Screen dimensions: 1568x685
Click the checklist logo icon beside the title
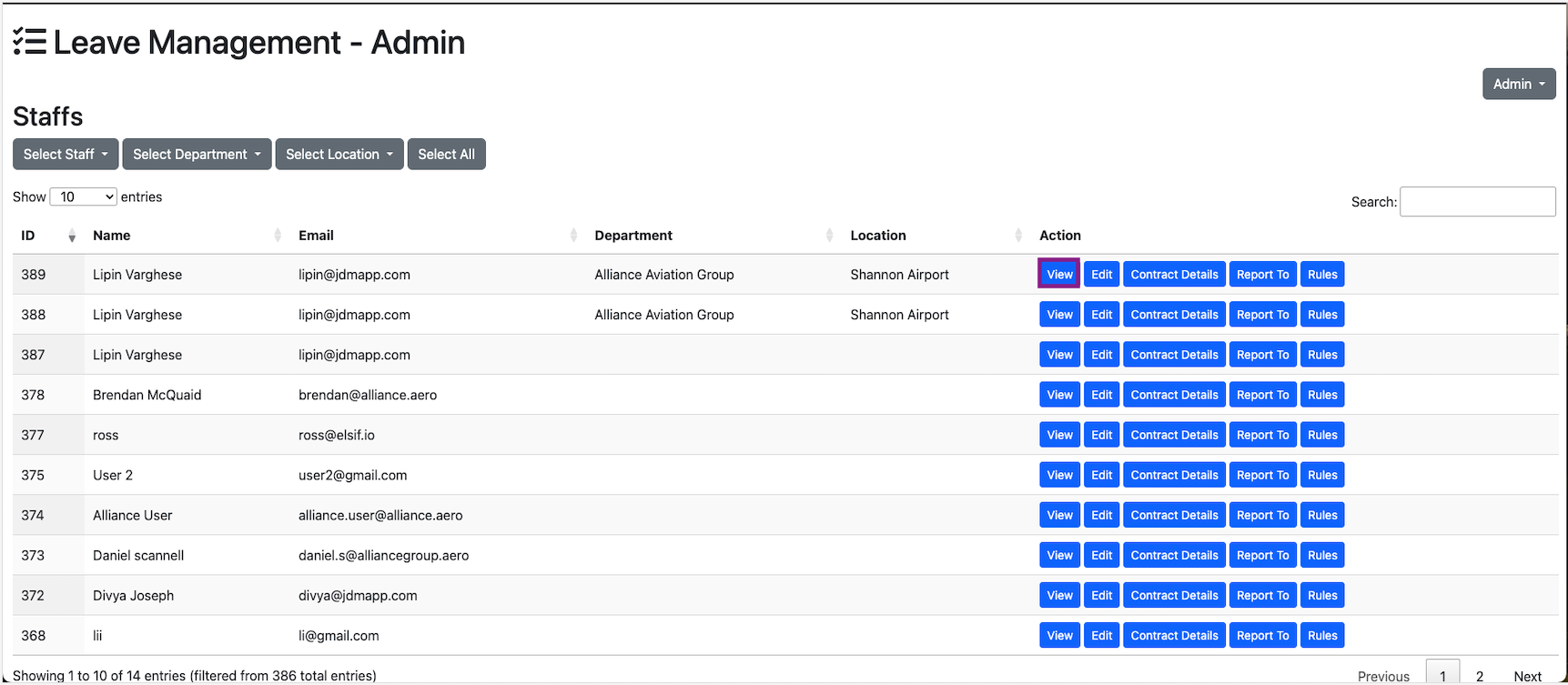(30, 42)
